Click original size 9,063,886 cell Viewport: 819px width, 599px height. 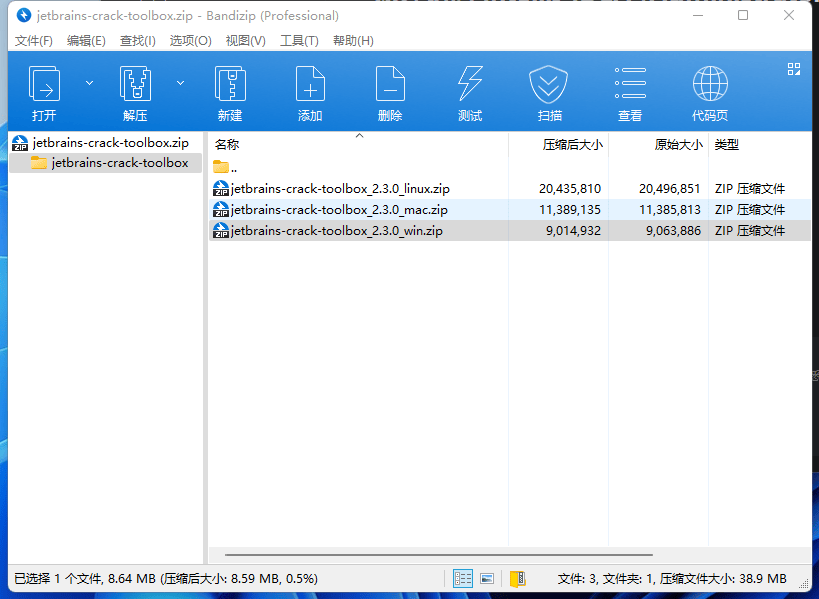(x=673, y=230)
